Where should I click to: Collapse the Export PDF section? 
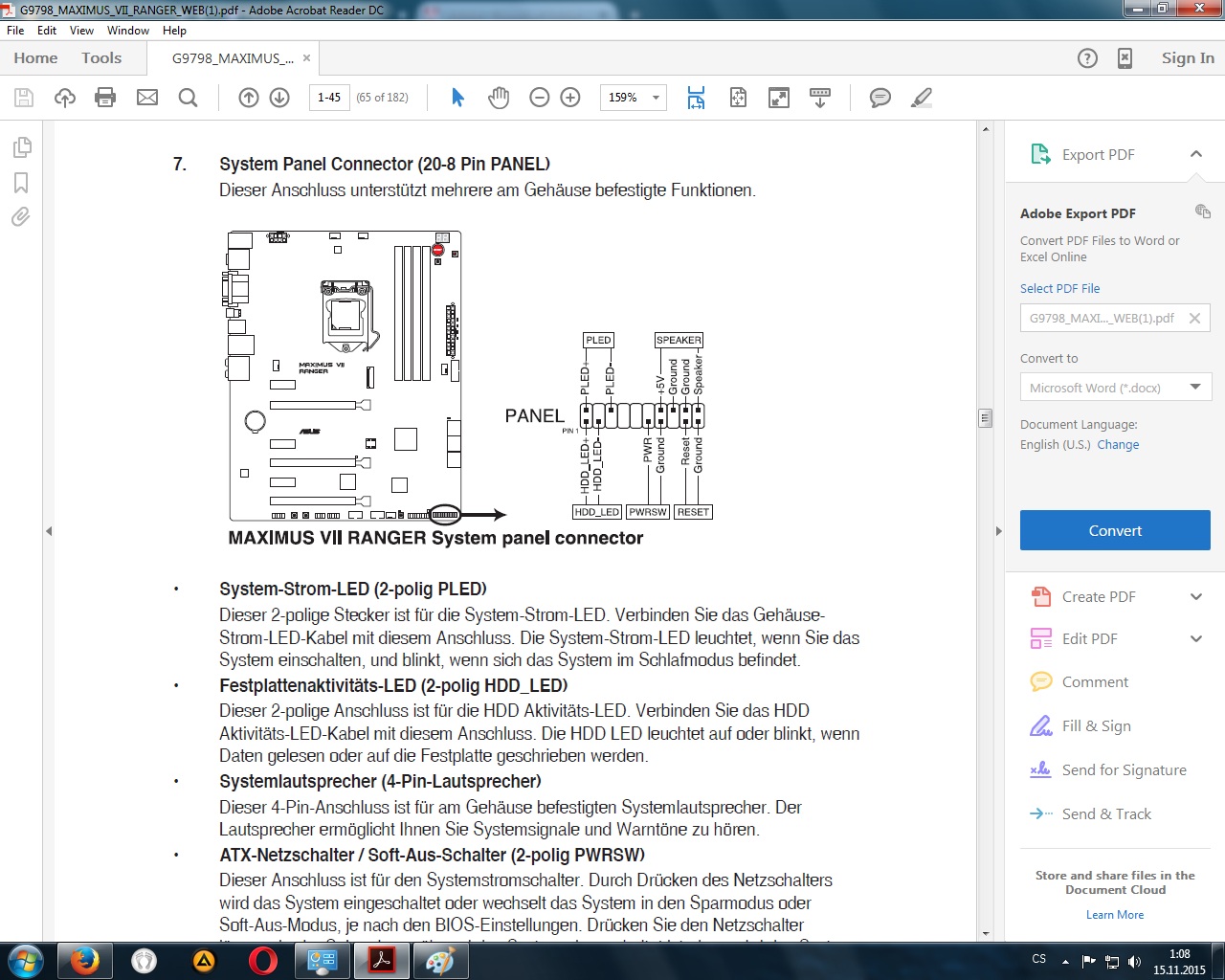(1196, 154)
